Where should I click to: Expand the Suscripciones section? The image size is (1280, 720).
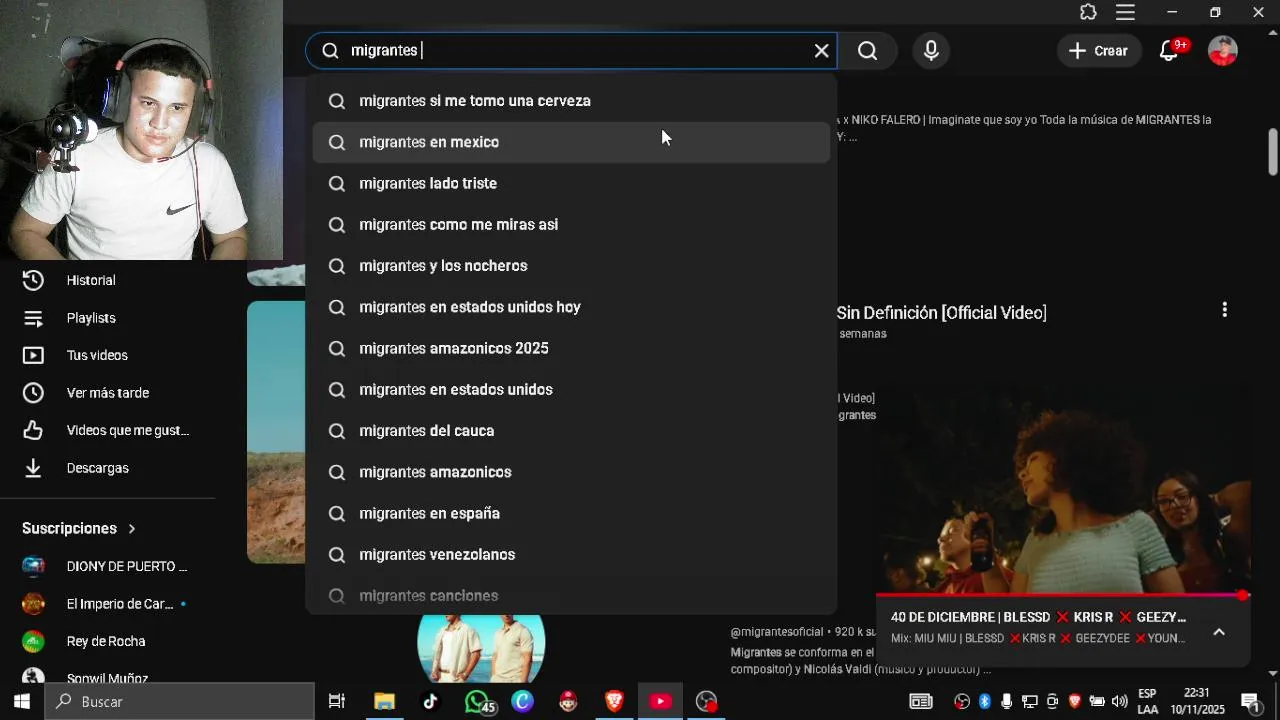click(79, 528)
